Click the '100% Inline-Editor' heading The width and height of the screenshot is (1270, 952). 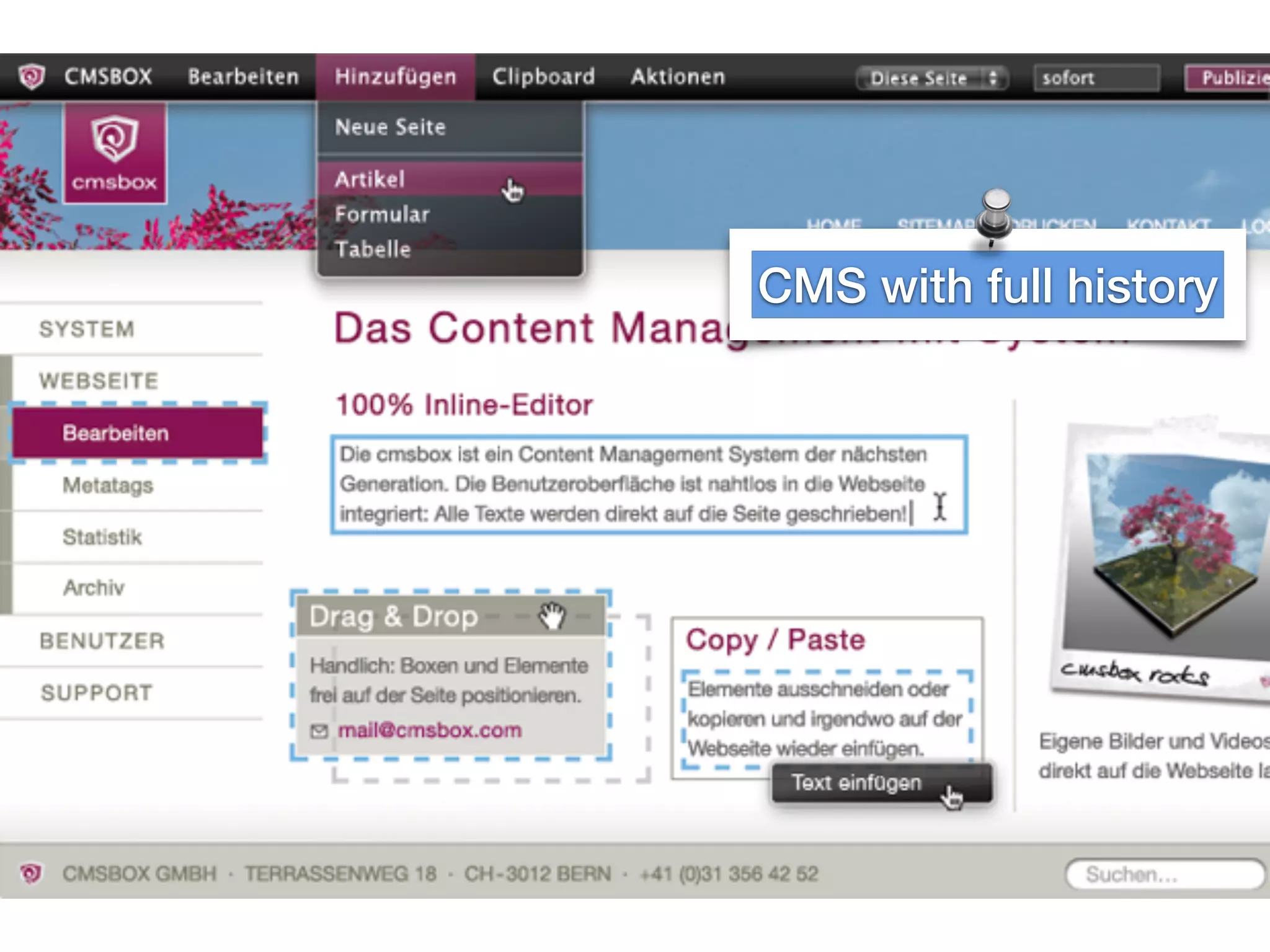[464, 405]
